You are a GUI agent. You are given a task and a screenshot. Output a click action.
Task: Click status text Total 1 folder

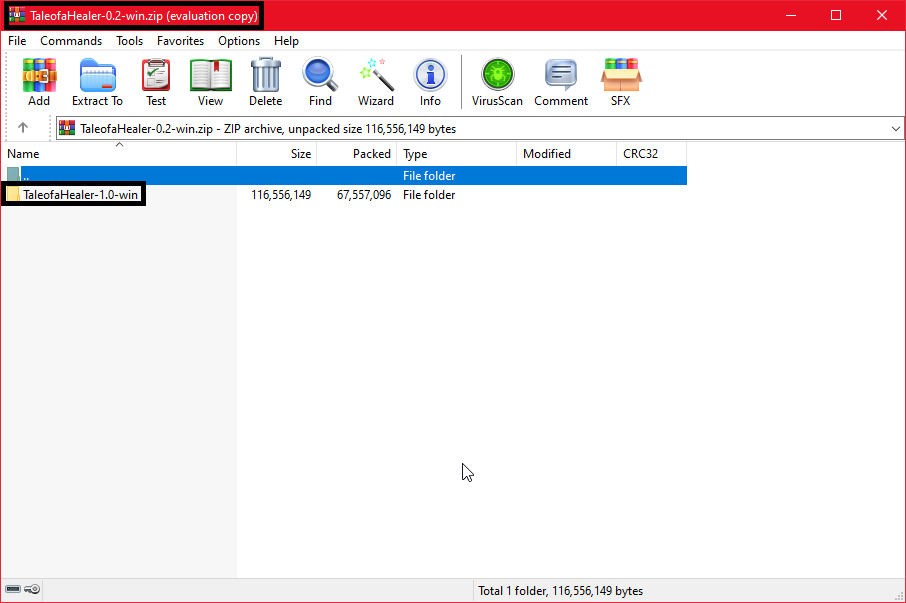[x=560, y=591]
